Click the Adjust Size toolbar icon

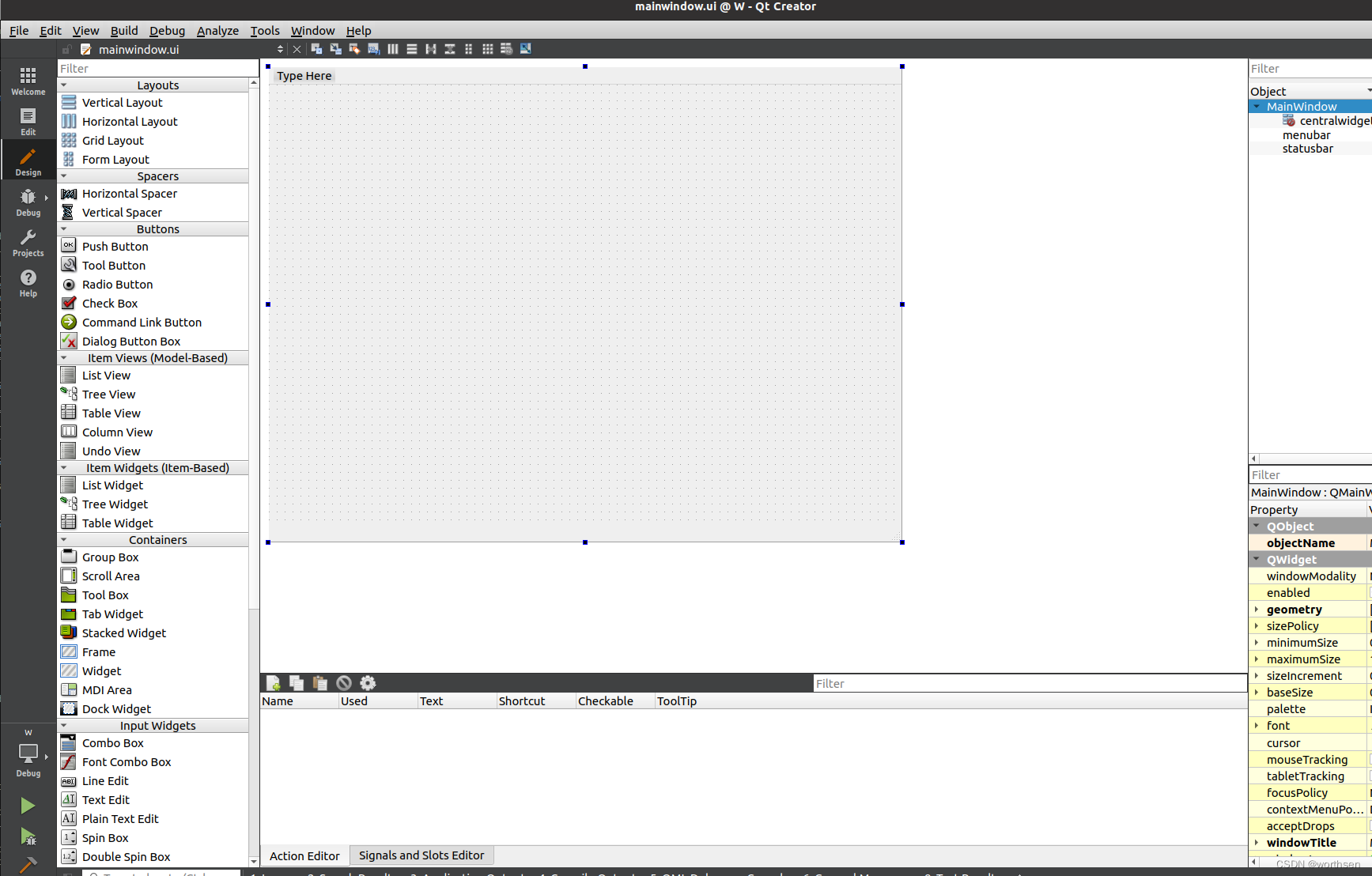[x=526, y=48]
